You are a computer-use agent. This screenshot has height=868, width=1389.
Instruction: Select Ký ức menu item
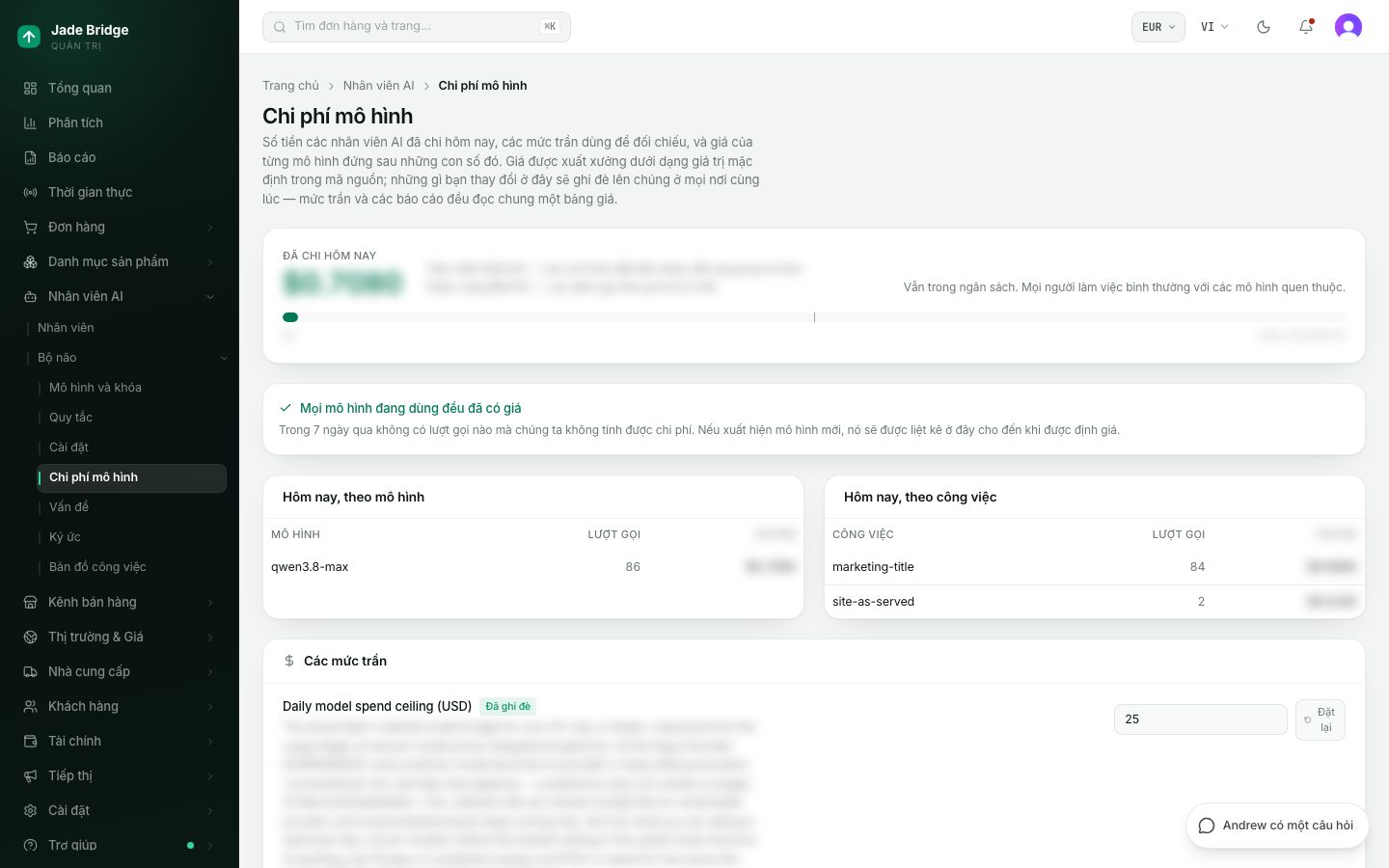[131, 537]
